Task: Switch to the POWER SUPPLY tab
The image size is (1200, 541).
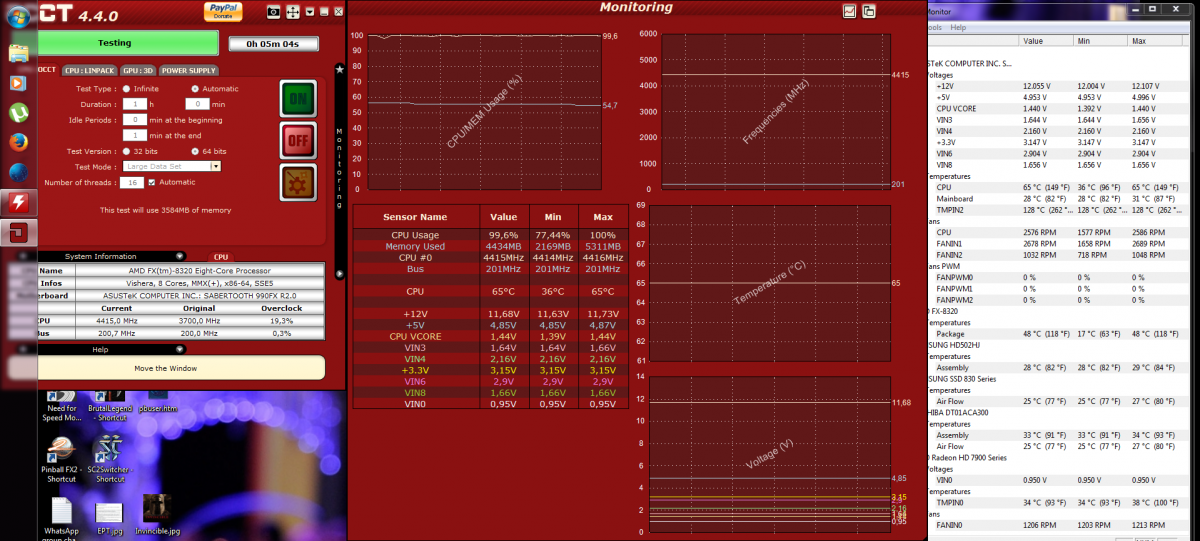Action: 189,71
